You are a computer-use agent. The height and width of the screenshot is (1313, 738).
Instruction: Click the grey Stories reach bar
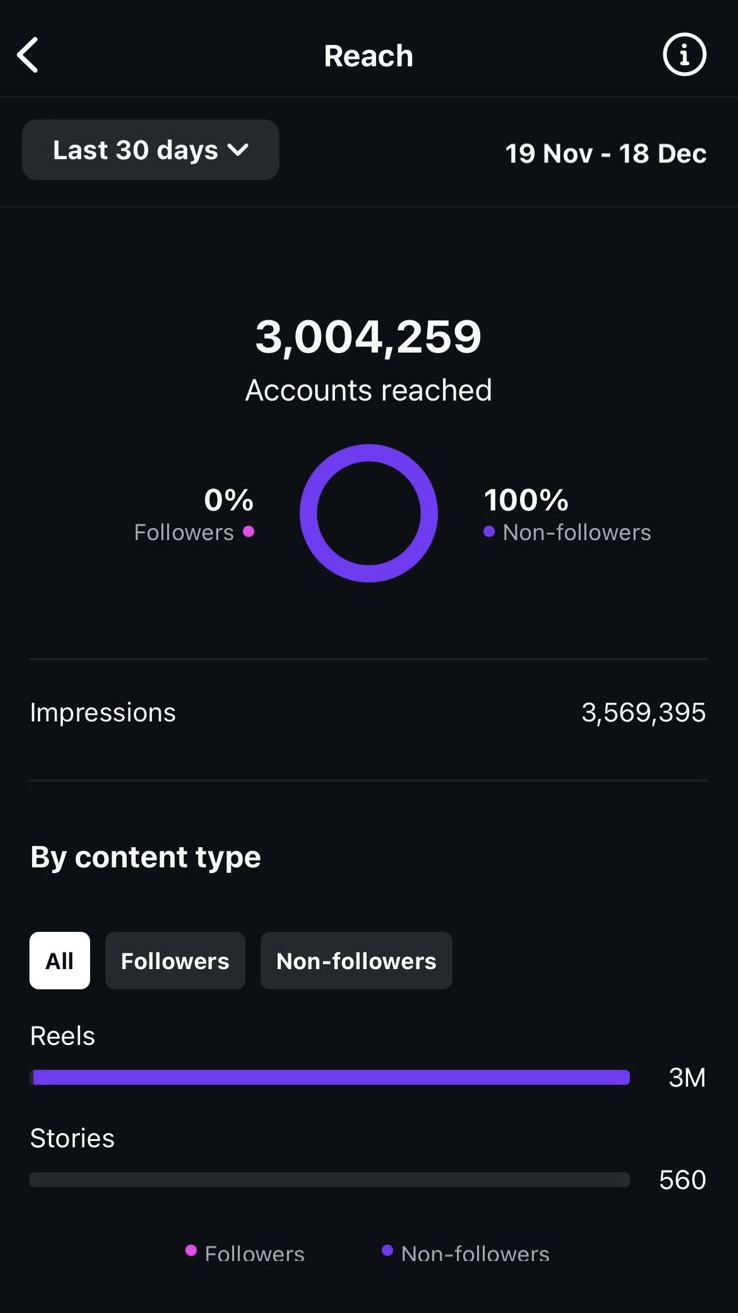tap(330, 1180)
